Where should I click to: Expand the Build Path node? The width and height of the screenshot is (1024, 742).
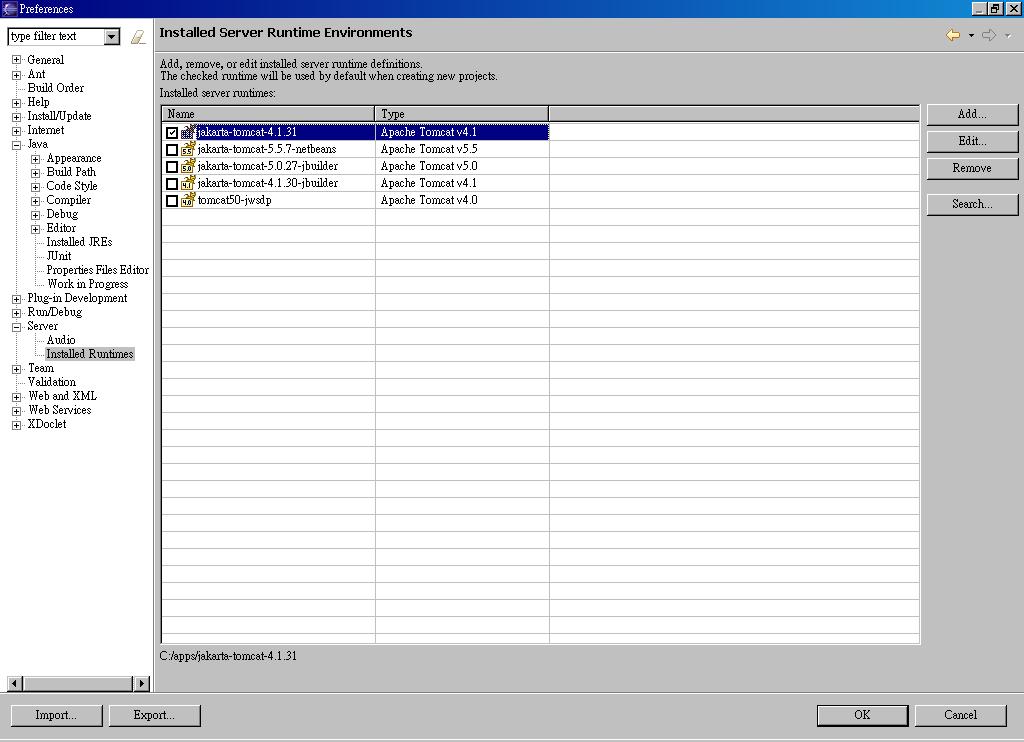pyautogui.click(x=35, y=173)
